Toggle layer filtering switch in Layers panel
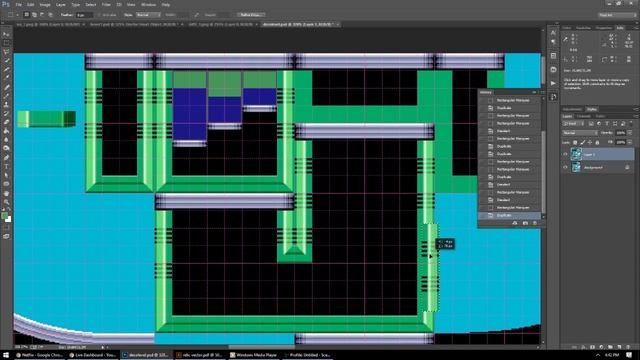 (x=631, y=123)
